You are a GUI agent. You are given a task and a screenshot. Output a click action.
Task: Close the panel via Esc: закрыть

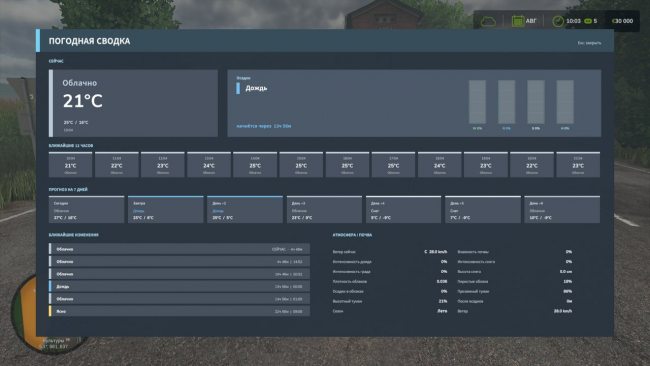(x=589, y=43)
